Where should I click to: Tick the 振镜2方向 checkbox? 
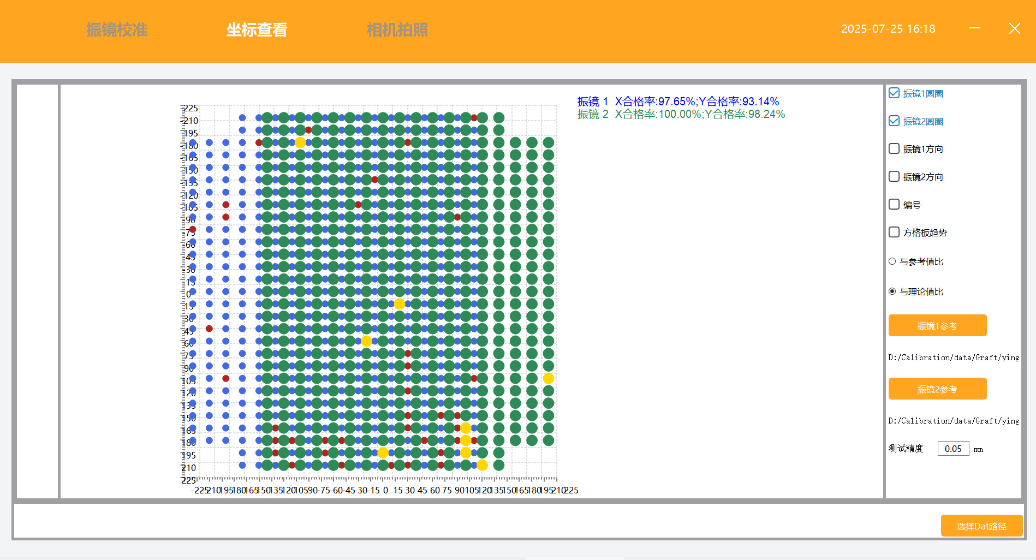click(x=894, y=177)
